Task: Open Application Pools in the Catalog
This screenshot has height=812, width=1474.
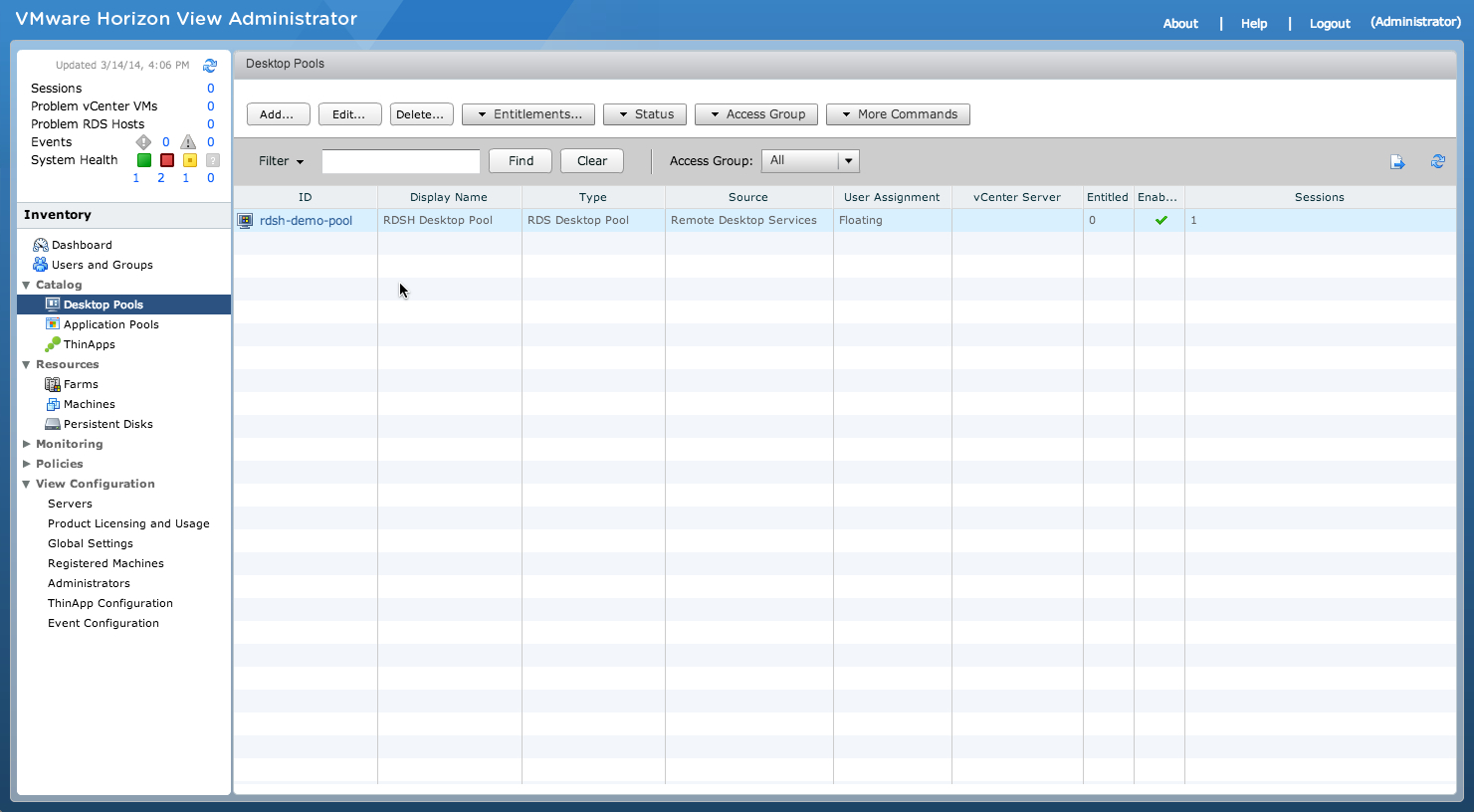Action: click(x=109, y=323)
